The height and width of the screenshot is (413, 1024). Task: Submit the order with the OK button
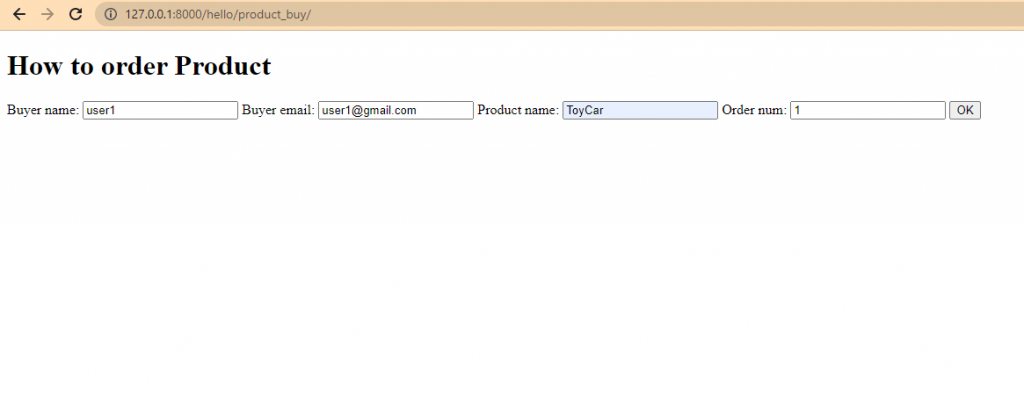pyautogui.click(x=965, y=110)
